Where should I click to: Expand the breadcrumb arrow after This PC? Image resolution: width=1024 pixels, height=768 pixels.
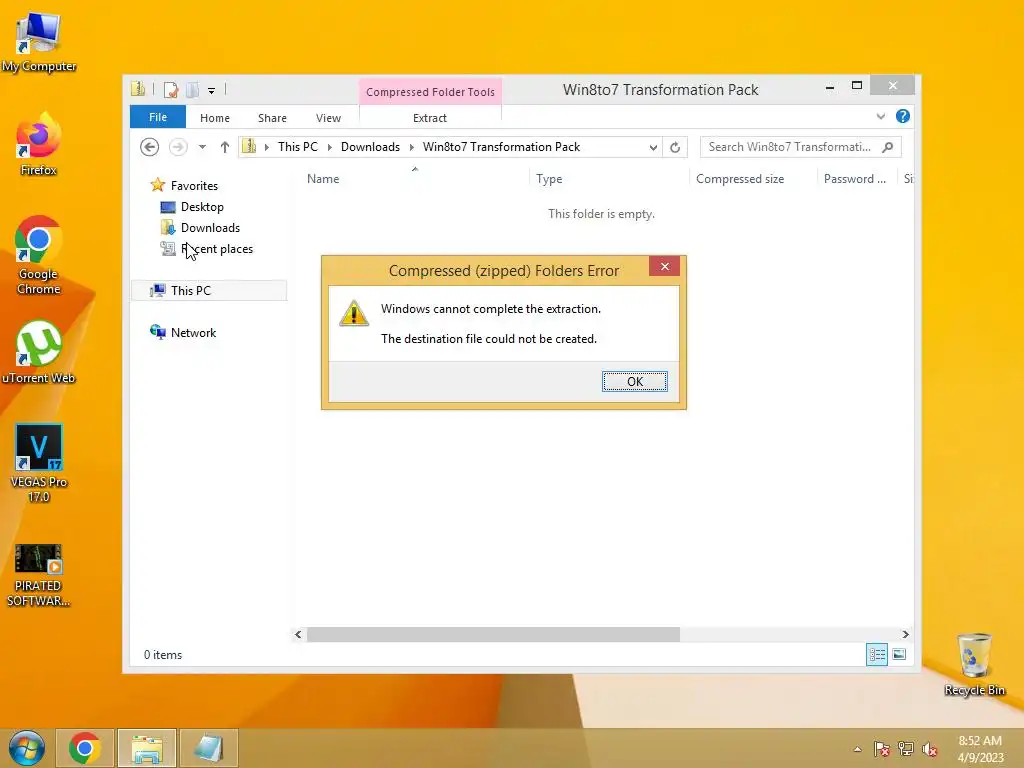point(329,147)
